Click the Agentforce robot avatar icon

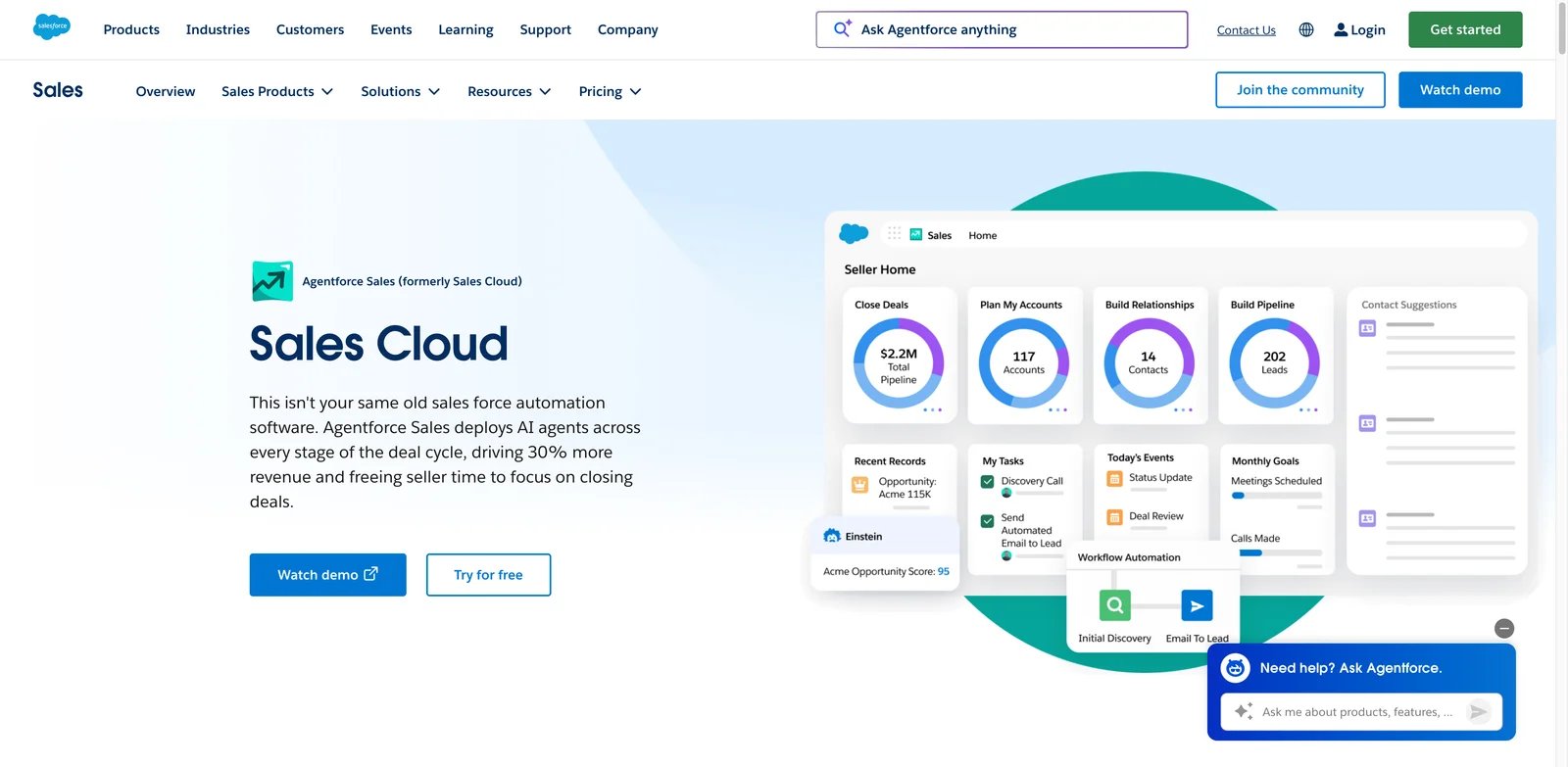pos(1235,668)
